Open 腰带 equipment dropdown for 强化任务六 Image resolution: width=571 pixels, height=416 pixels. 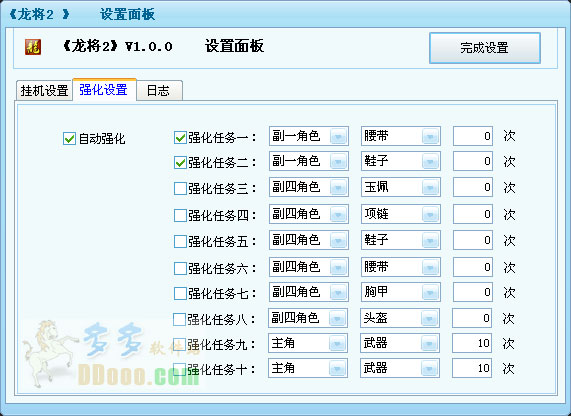coord(401,267)
